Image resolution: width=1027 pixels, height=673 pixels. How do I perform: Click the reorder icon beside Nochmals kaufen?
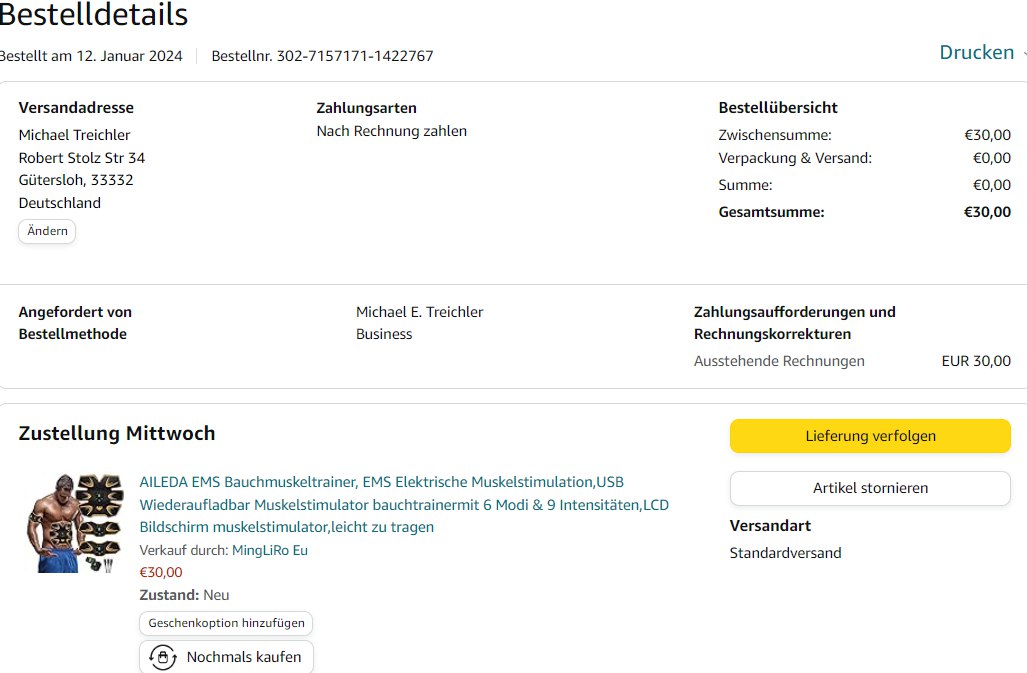pyautogui.click(x=162, y=657)
